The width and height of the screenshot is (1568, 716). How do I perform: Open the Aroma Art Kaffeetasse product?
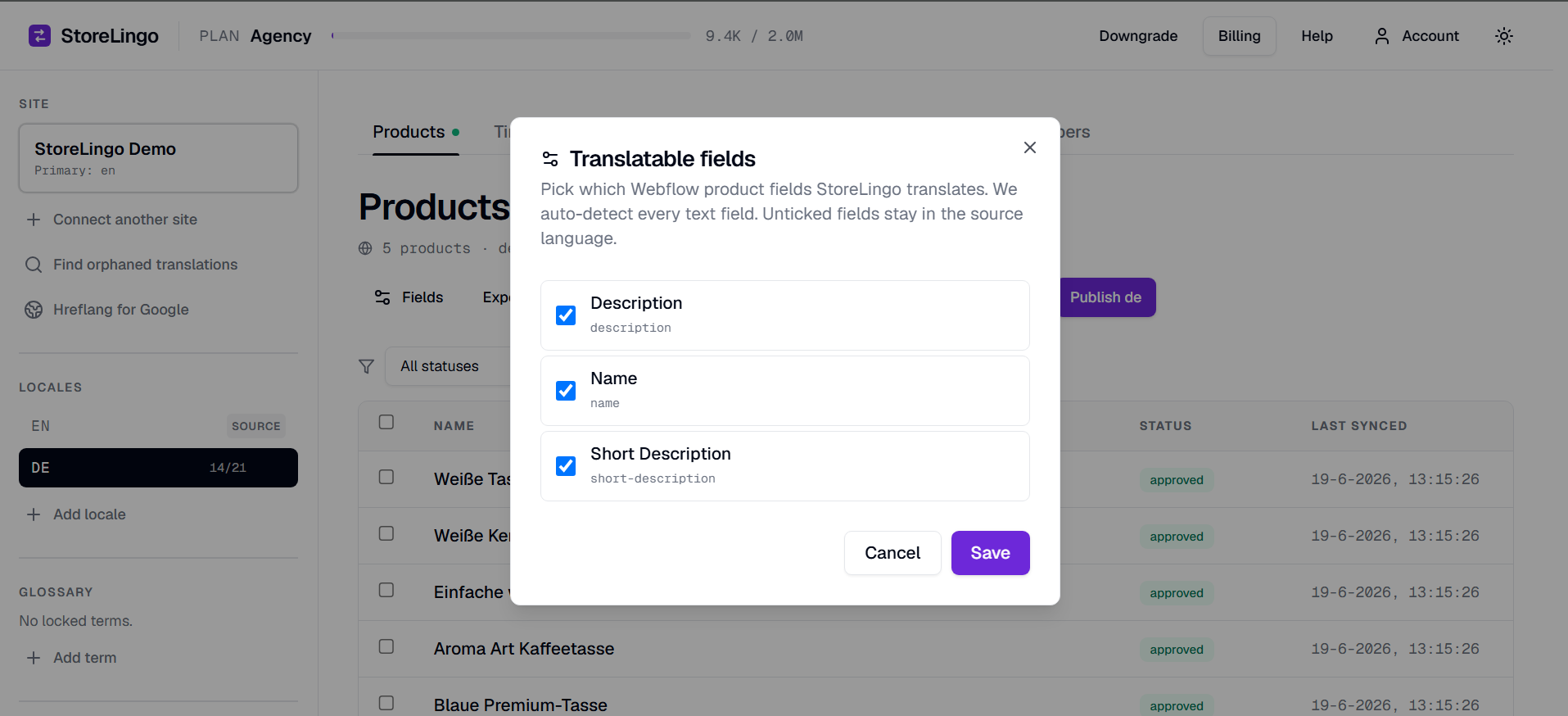pyautogui.click(x=524, y=649)
